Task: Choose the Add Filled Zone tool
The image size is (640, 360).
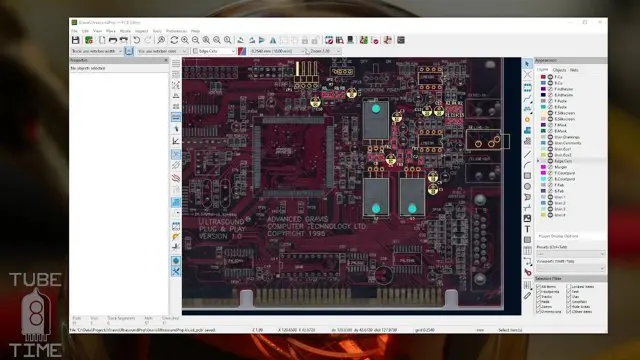Action: [527, 130]
